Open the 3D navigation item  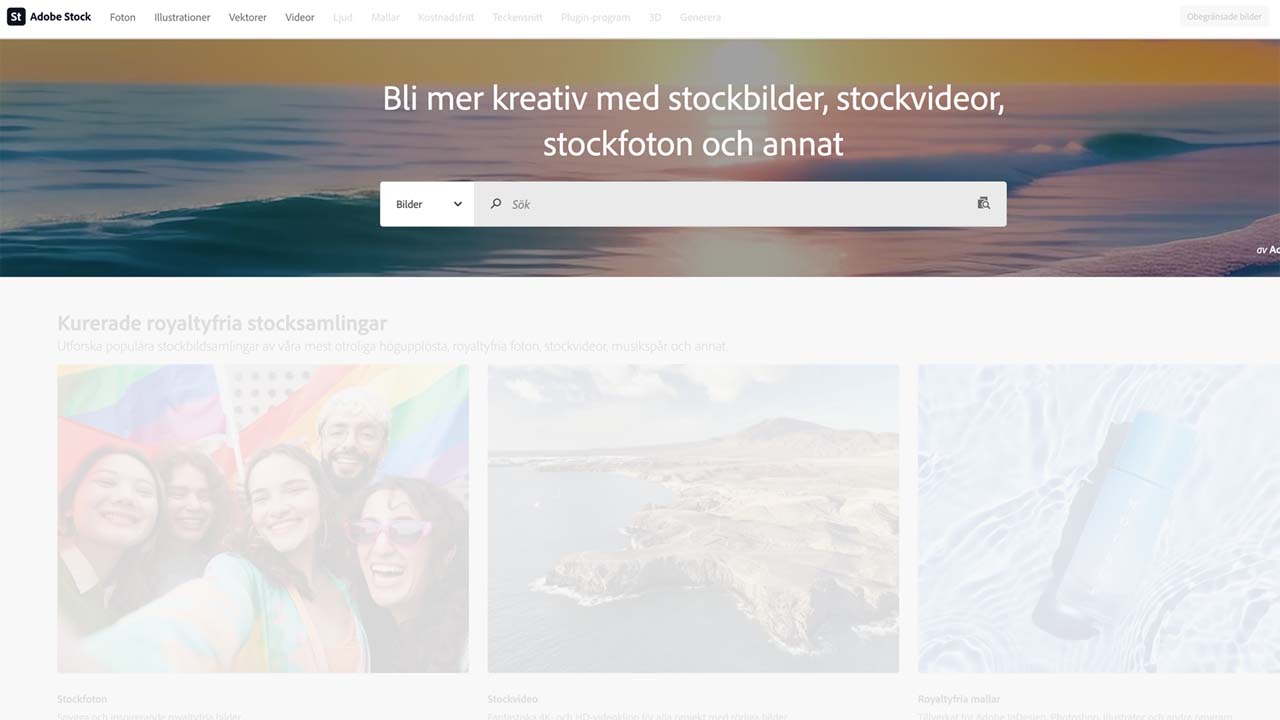pos(655,17)
